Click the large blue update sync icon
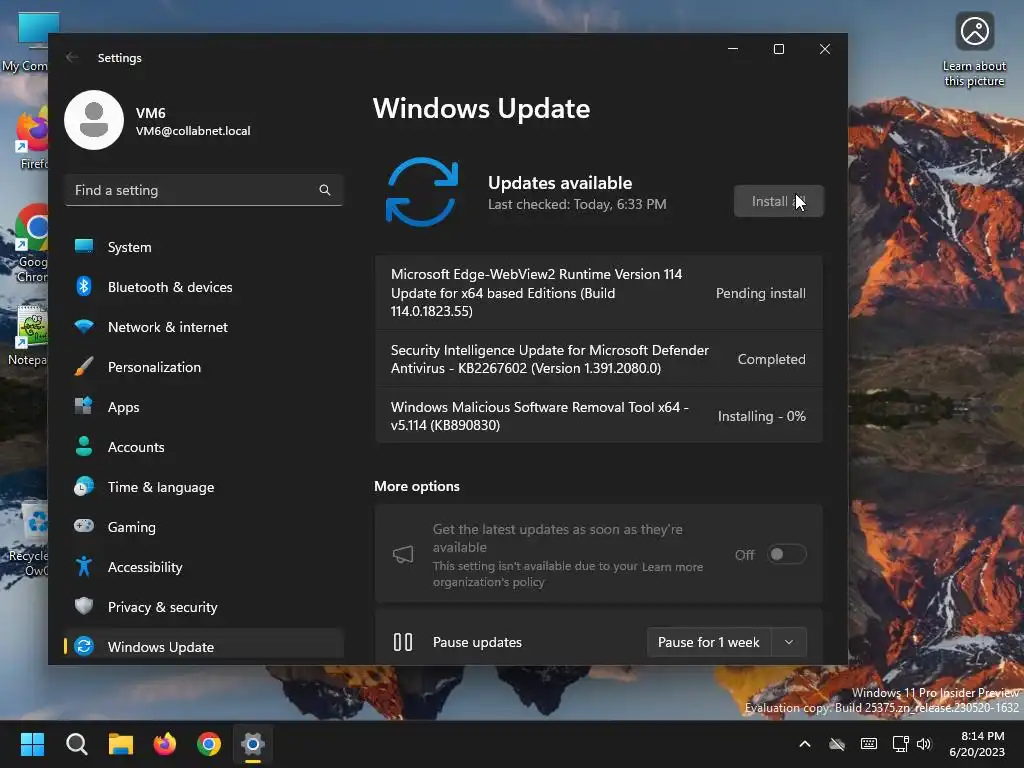 [422, 192]
